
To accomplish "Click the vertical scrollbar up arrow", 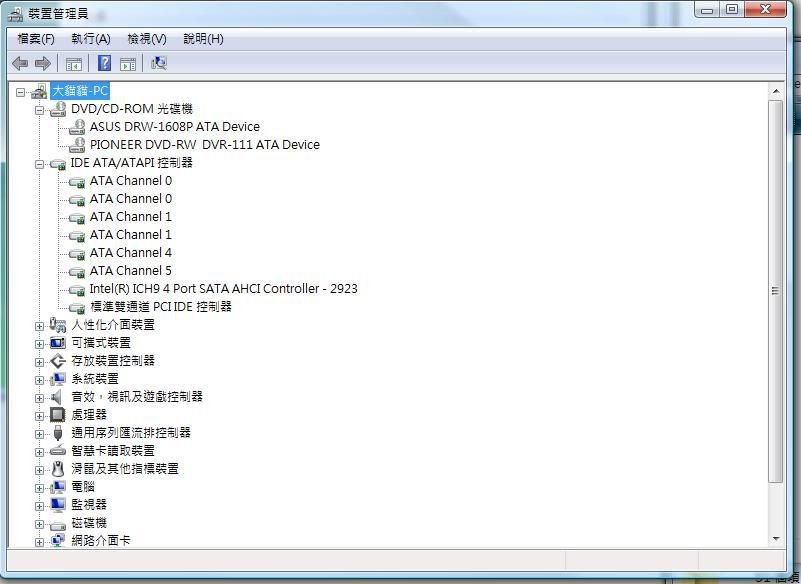I will (776, 91).
